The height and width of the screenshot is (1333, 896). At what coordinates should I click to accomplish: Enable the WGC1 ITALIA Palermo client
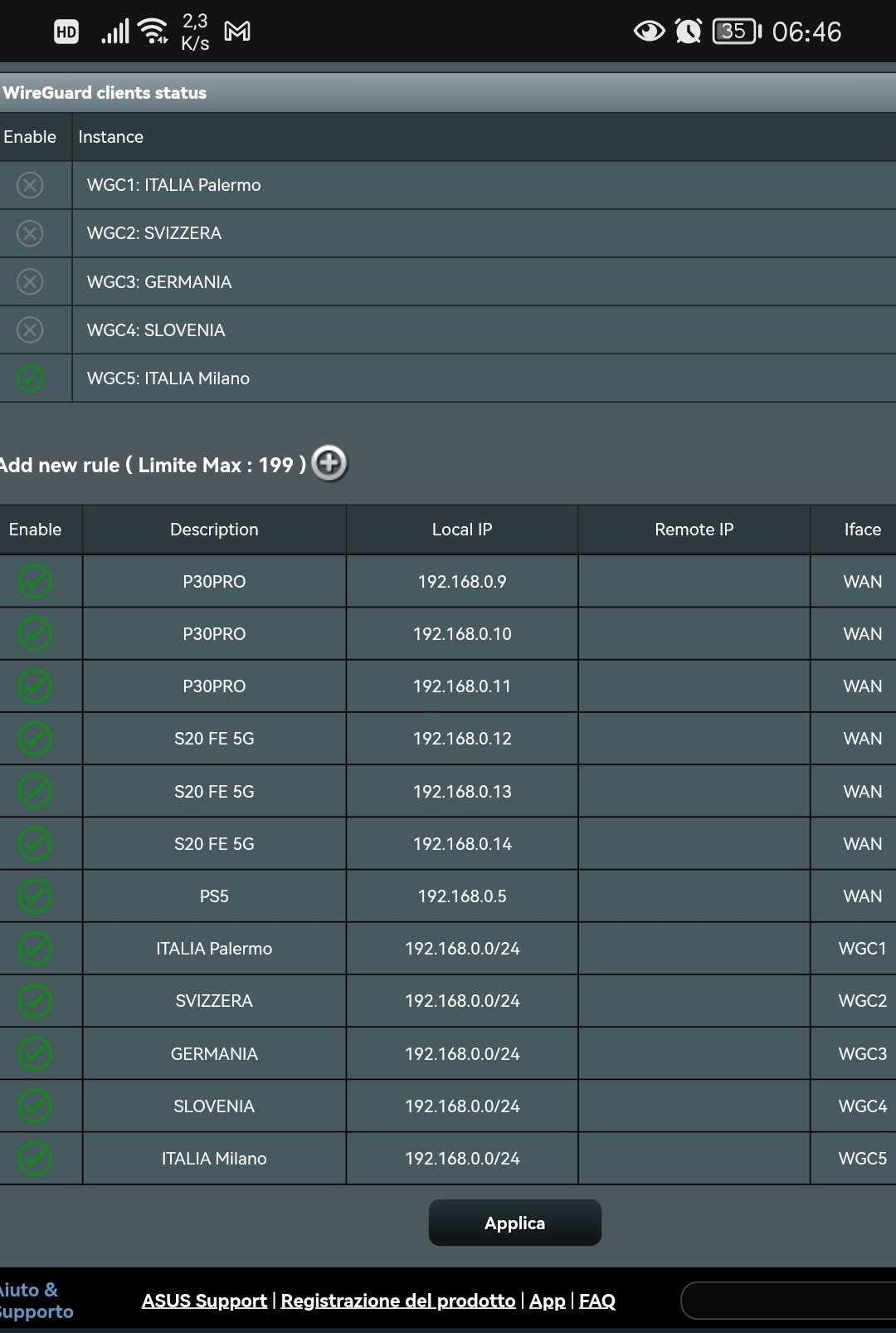[x=30, y=185]
